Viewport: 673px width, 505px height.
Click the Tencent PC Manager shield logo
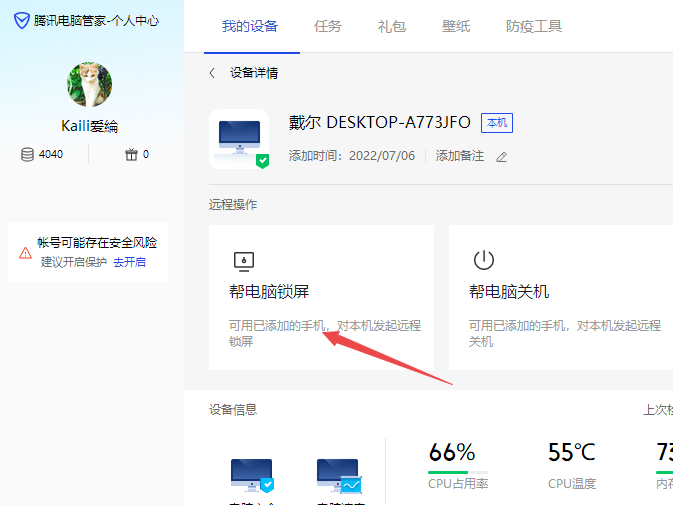point(21,21)
